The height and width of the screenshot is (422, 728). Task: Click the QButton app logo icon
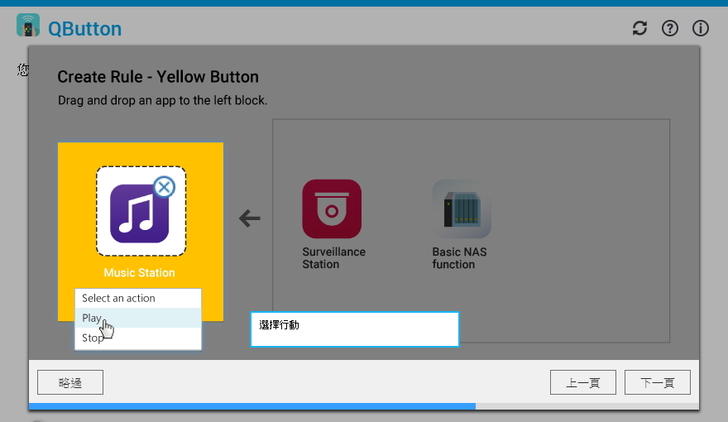click(28, 26)
